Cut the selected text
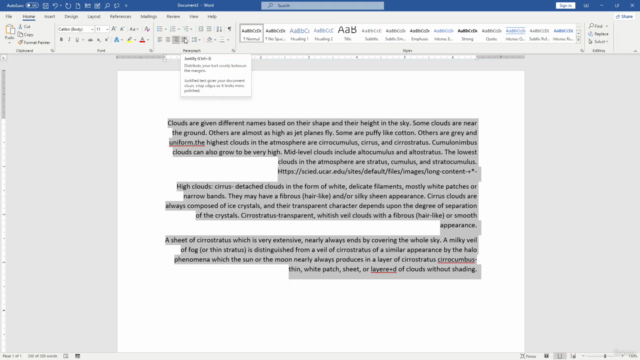 (24, 27)
